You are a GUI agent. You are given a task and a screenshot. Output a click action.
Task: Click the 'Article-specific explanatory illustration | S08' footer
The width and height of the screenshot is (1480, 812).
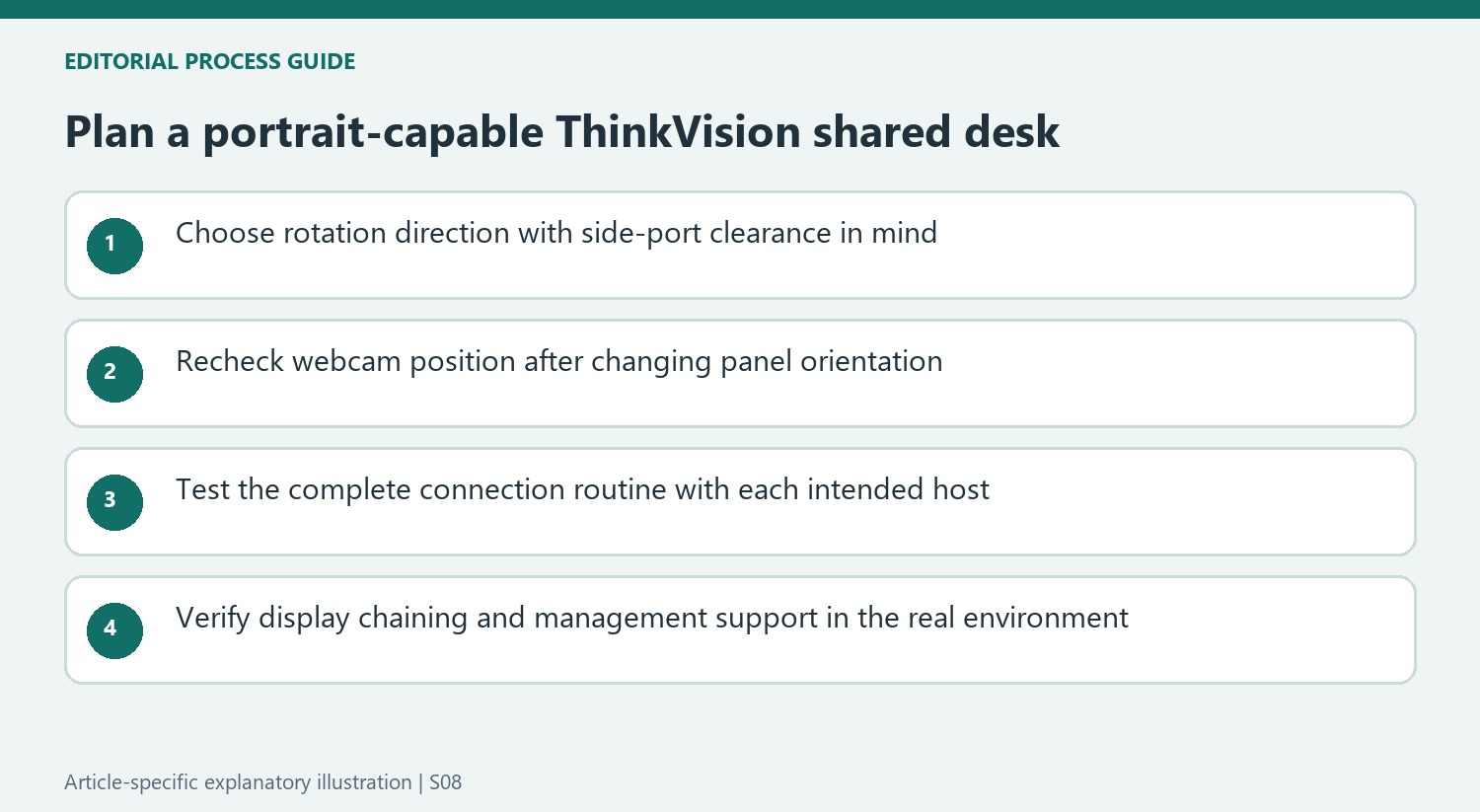point(262,782)
